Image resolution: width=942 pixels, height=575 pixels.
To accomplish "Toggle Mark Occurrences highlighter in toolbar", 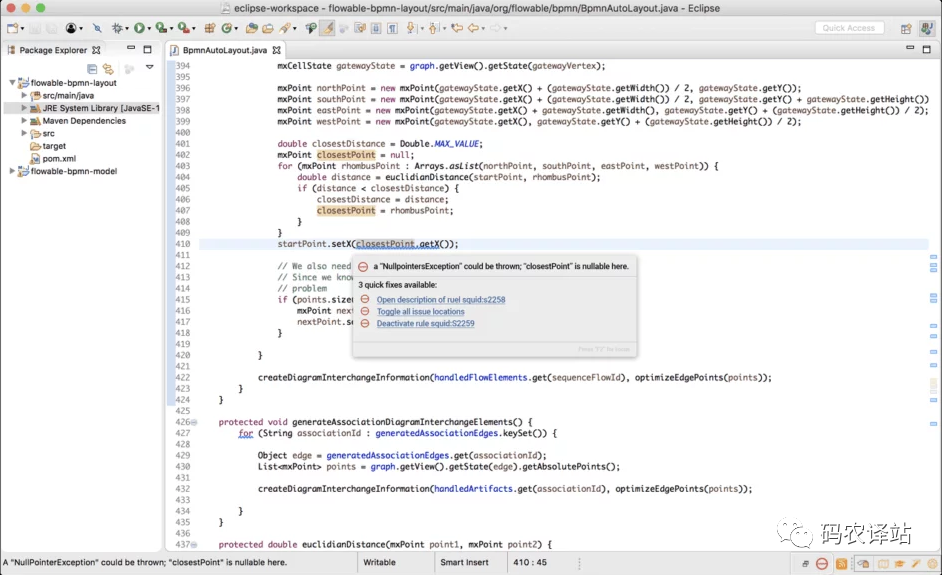I will [x=326, y=29].
